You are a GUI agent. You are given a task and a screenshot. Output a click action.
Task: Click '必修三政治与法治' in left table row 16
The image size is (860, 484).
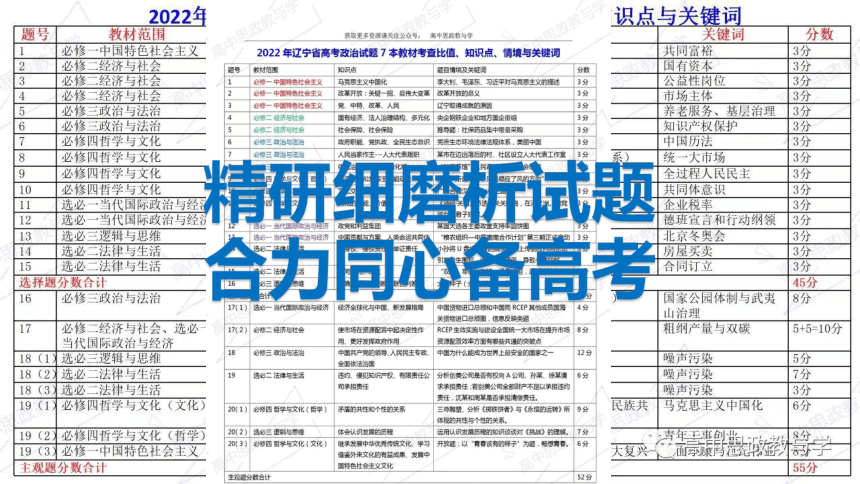pos(111,299)
